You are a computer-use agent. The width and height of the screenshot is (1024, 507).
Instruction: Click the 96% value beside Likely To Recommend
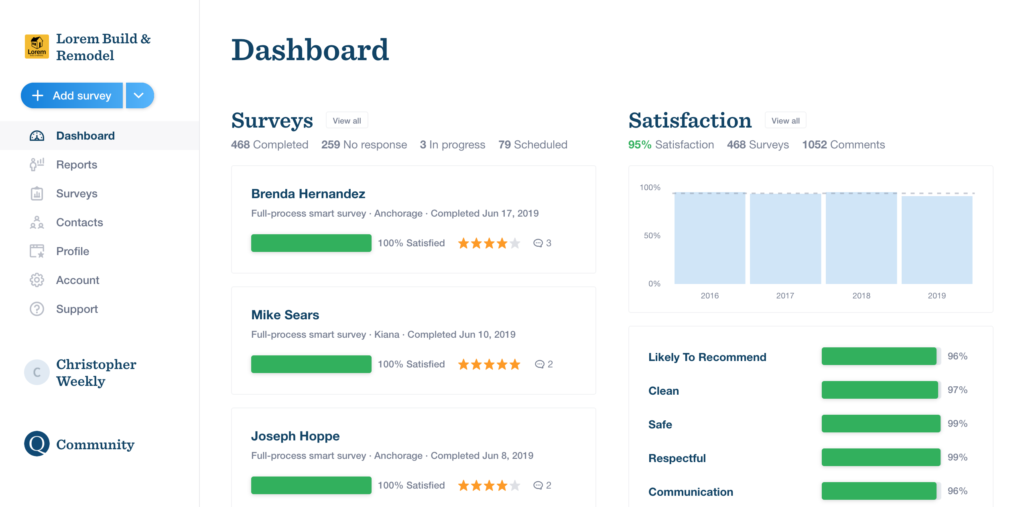tap(957, 356)
